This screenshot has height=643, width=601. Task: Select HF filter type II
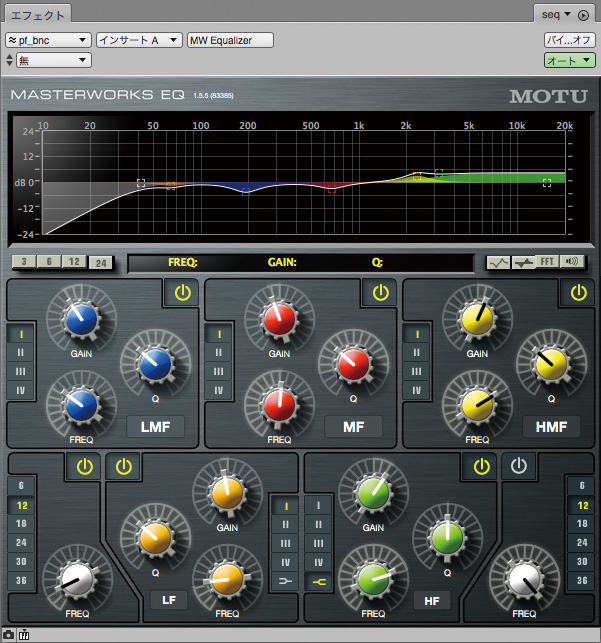click(319, 524)
